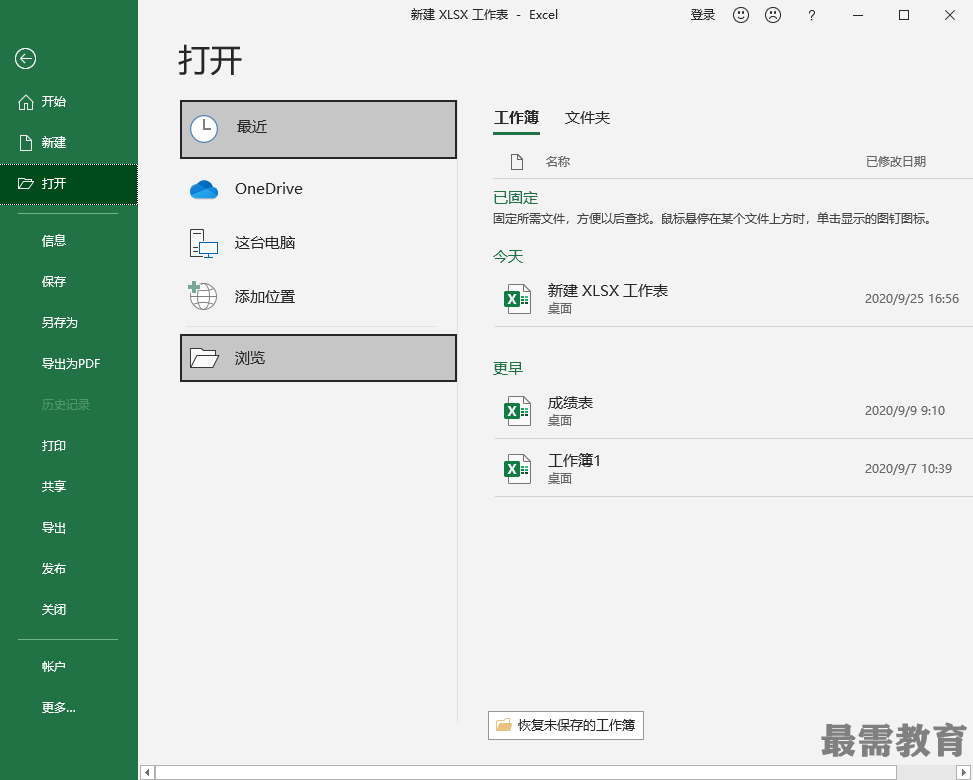Click the date 2020/9/7 10:39
Image resolution: width=973 pixels, height=780 pixels.
point(908,469)
